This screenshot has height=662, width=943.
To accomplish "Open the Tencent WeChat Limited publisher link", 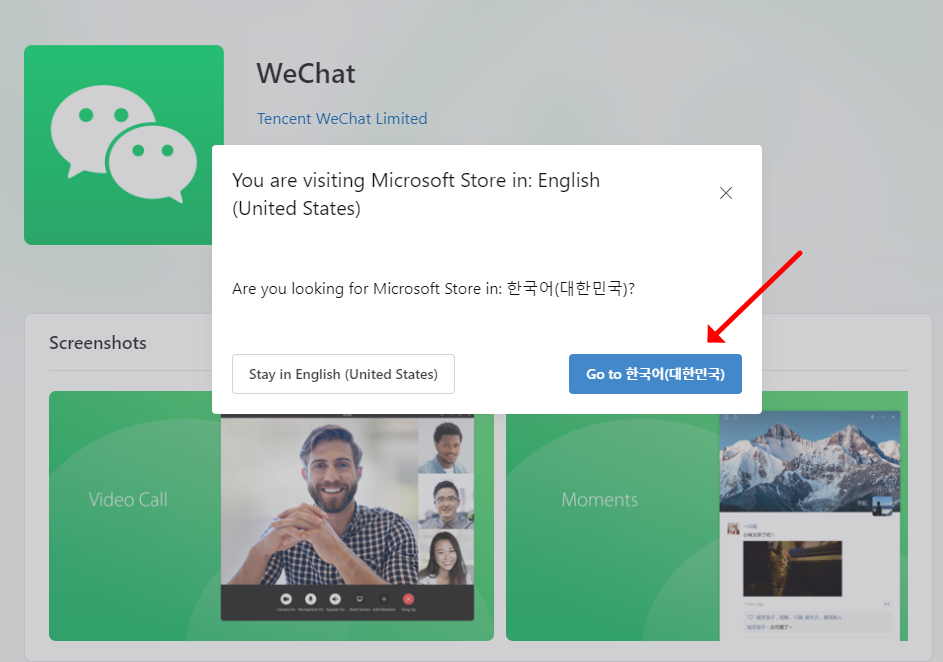I will point(342,118).
